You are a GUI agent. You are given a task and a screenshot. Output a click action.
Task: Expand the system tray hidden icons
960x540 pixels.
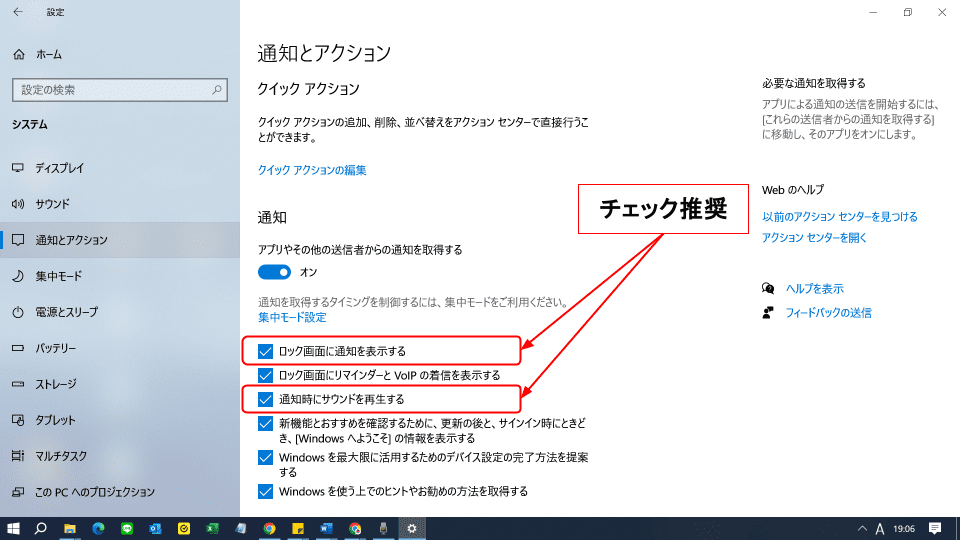[x=862, y=528]
